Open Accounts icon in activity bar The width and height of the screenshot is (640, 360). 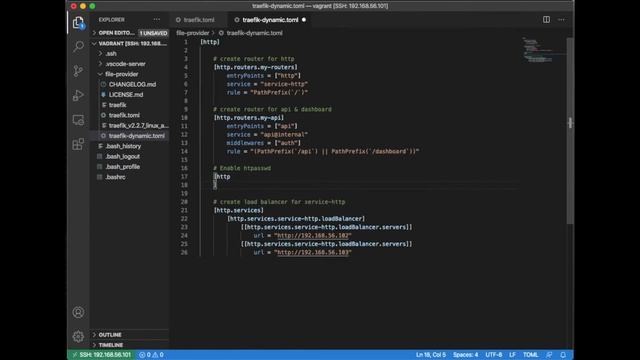pyautogui.click(x=78, y=312)
